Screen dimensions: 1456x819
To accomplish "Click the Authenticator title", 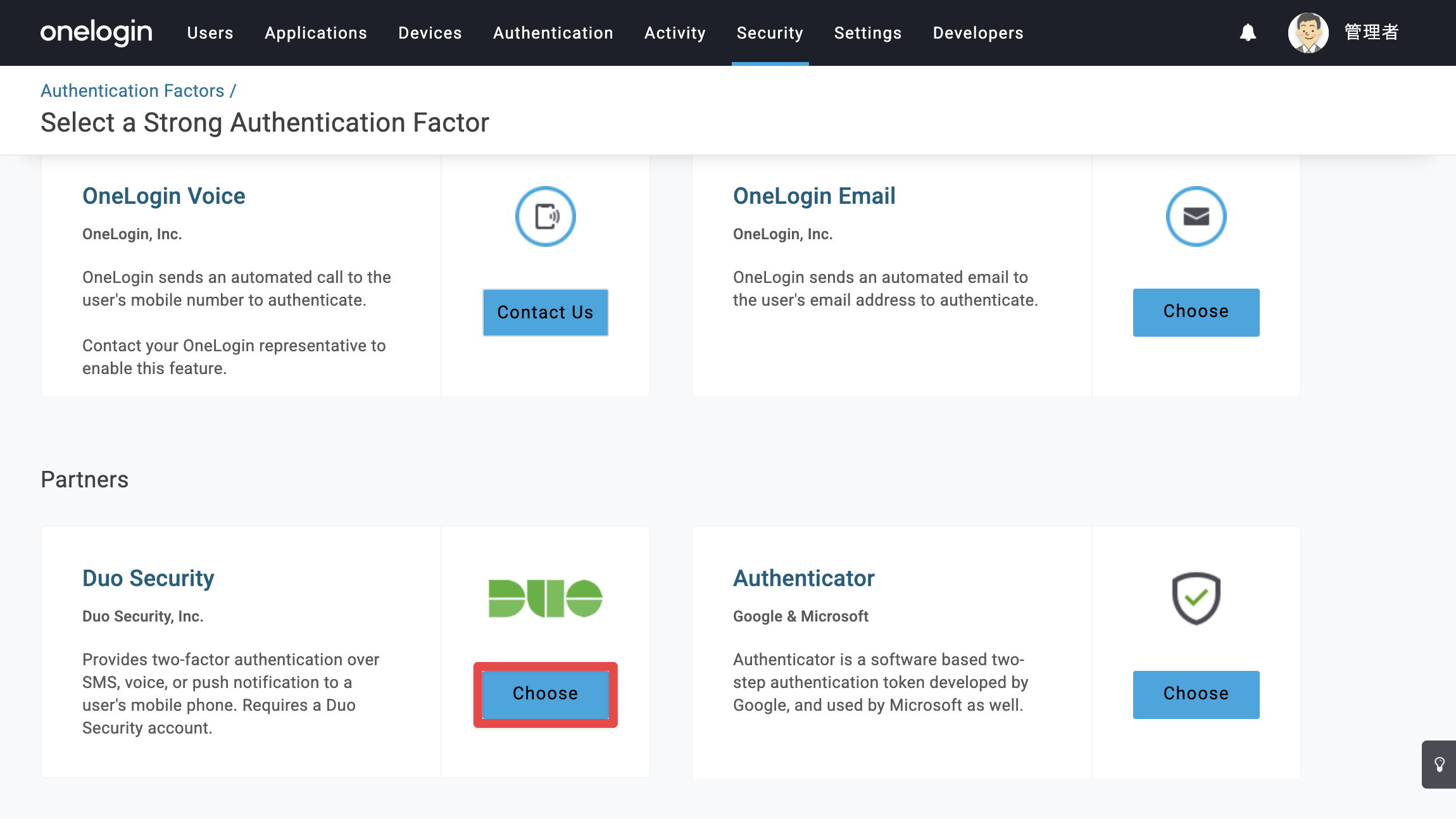I will (x=803, y=578).
